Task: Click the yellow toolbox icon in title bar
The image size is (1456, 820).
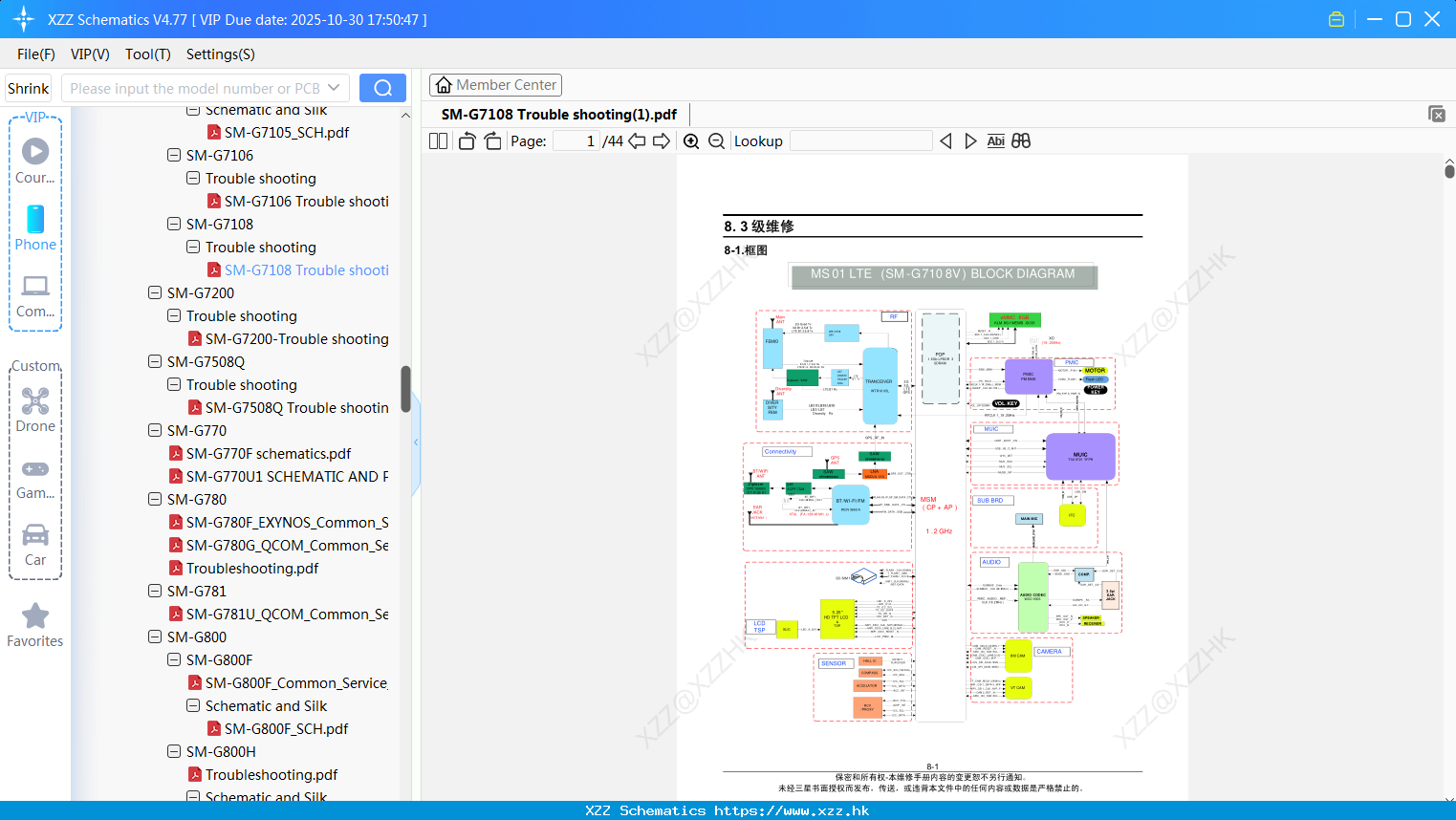Action: point(1336,19)
